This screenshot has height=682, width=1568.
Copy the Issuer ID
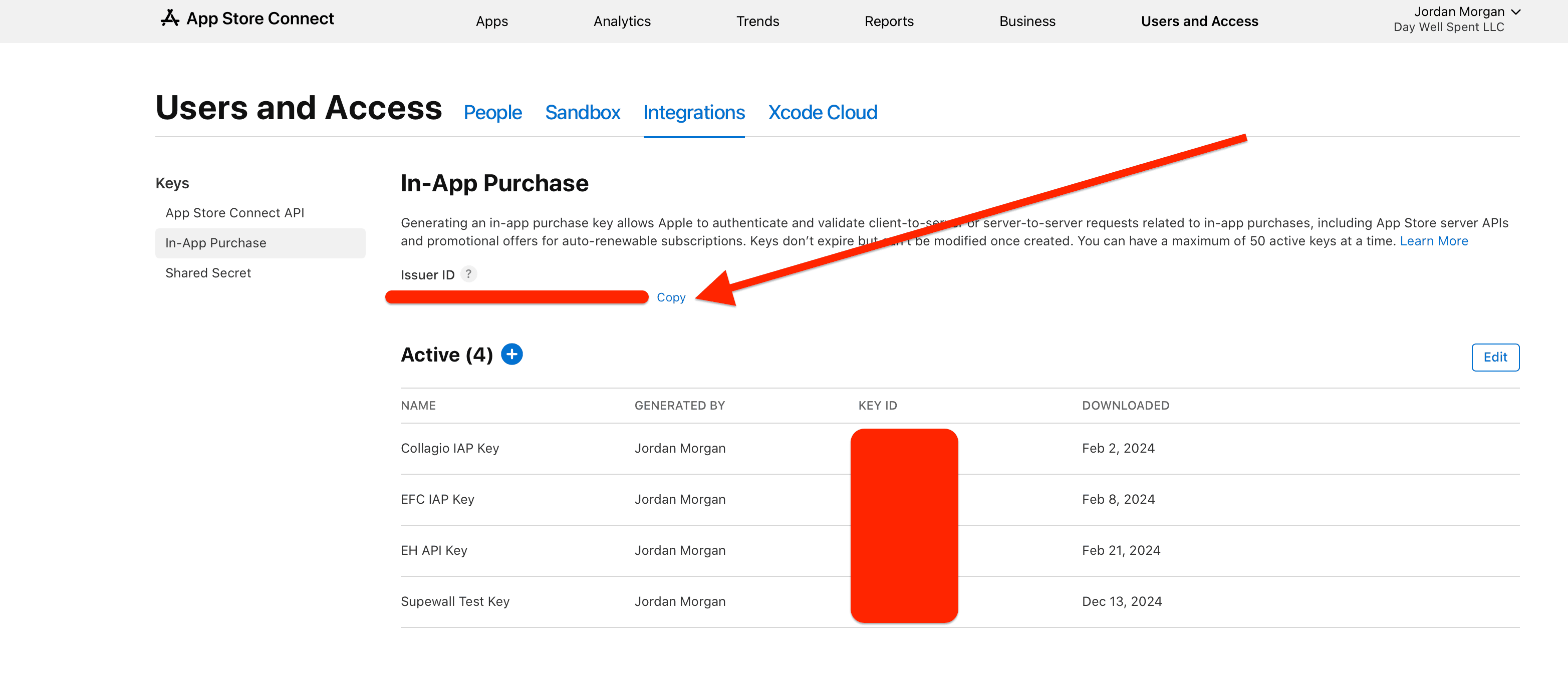point(671,297)
